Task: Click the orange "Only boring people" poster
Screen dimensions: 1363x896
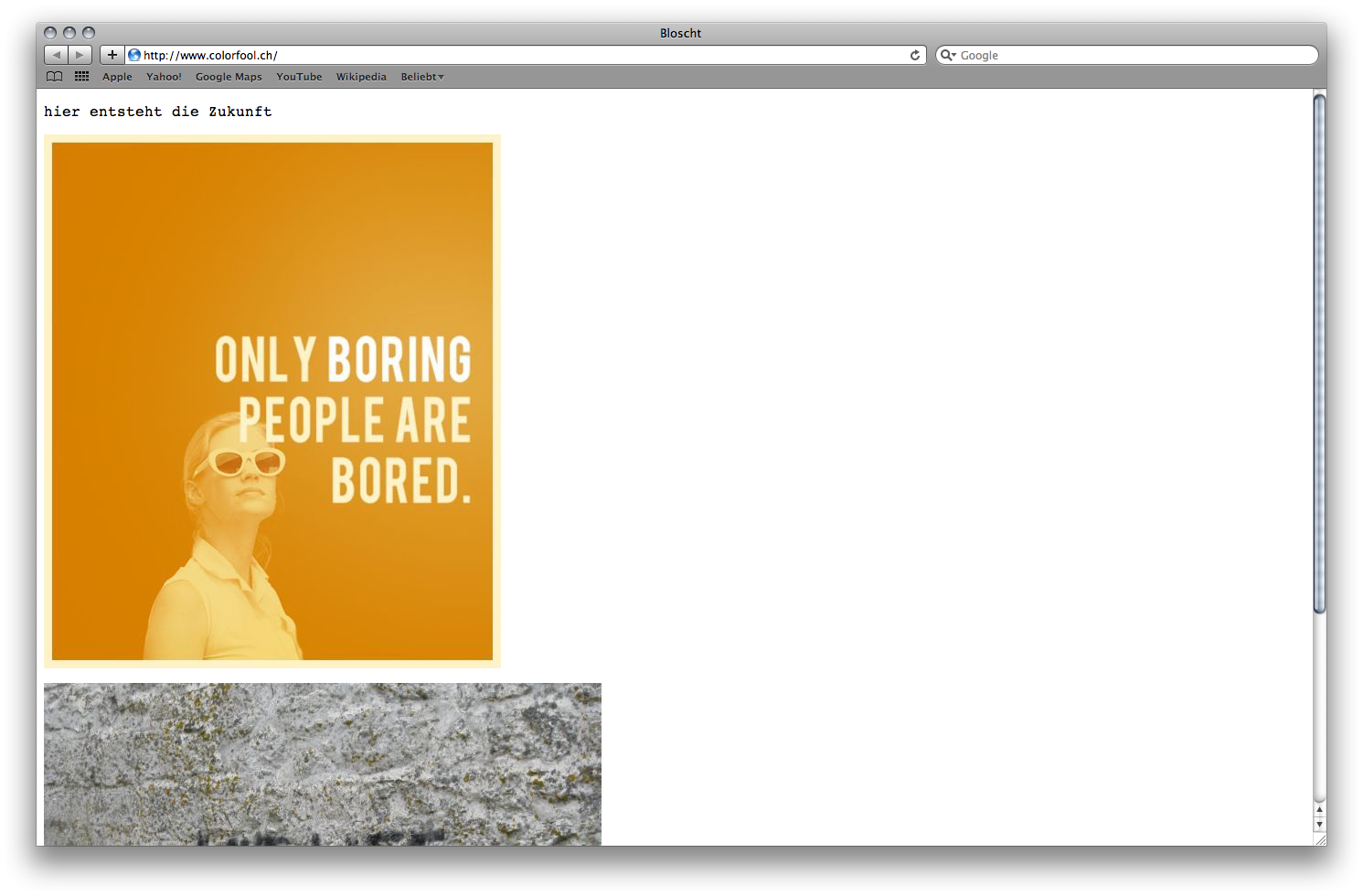Action: 272,400
